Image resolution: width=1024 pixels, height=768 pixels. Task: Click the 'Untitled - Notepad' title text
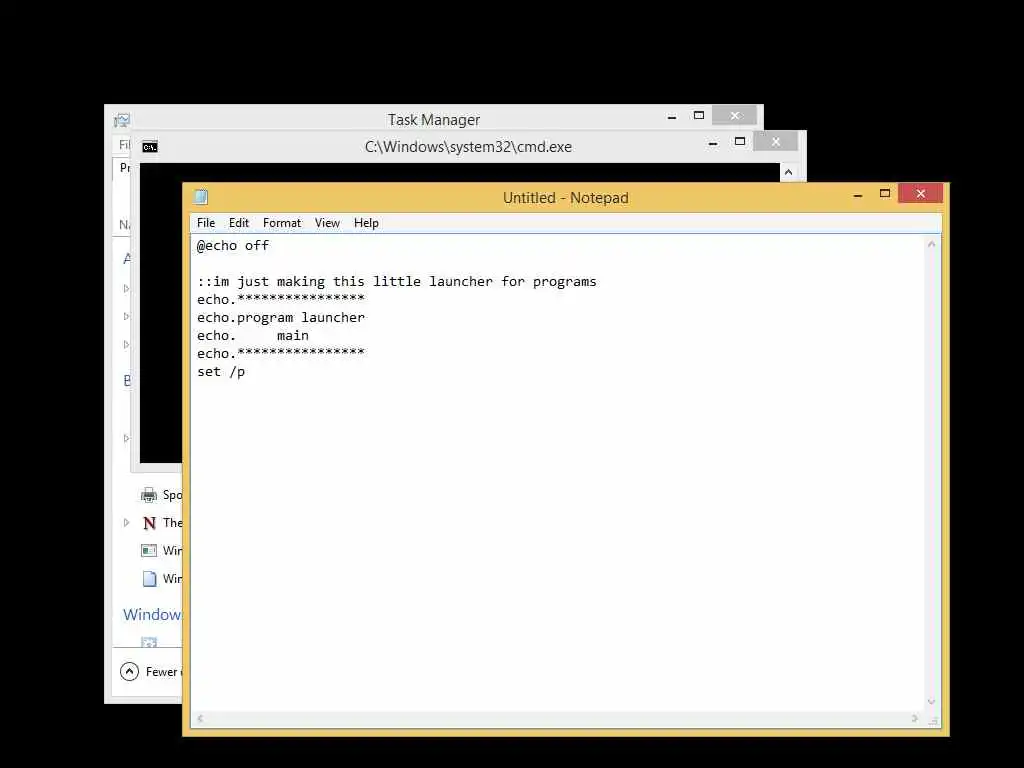[566, 198]
